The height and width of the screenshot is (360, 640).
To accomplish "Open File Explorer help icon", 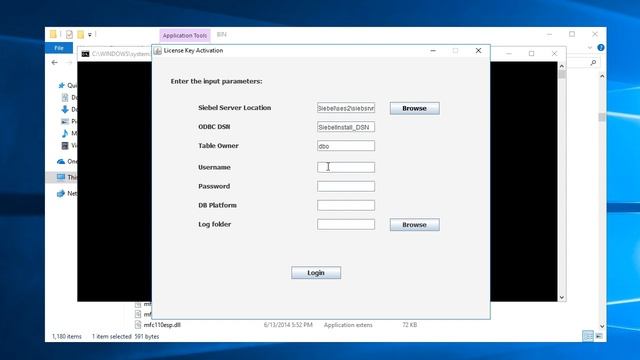I will click(601, 48).
